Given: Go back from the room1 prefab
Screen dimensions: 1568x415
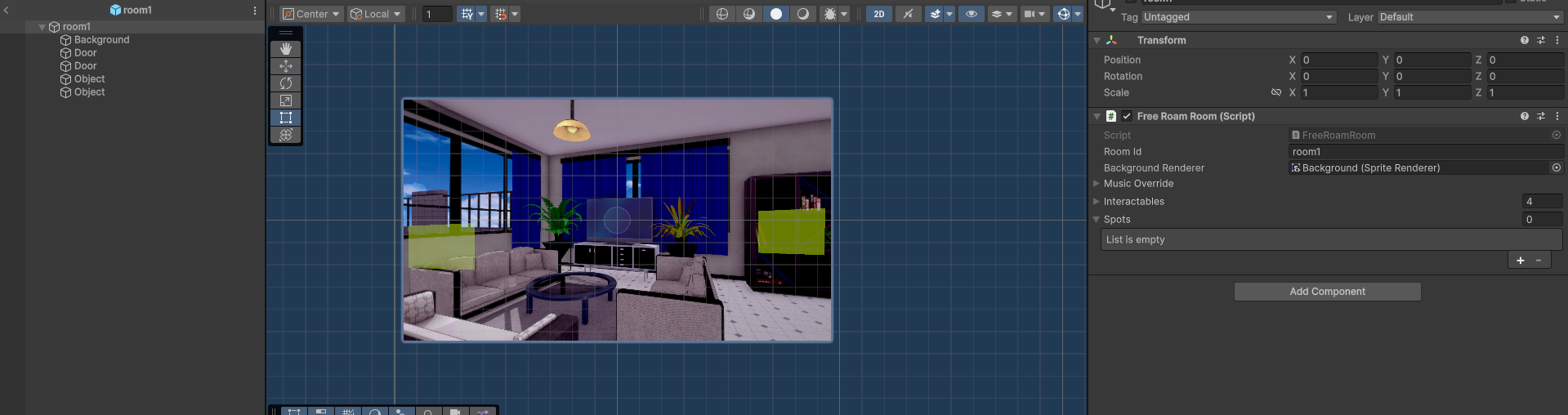Looking at the screenshot, I should 7,11.
